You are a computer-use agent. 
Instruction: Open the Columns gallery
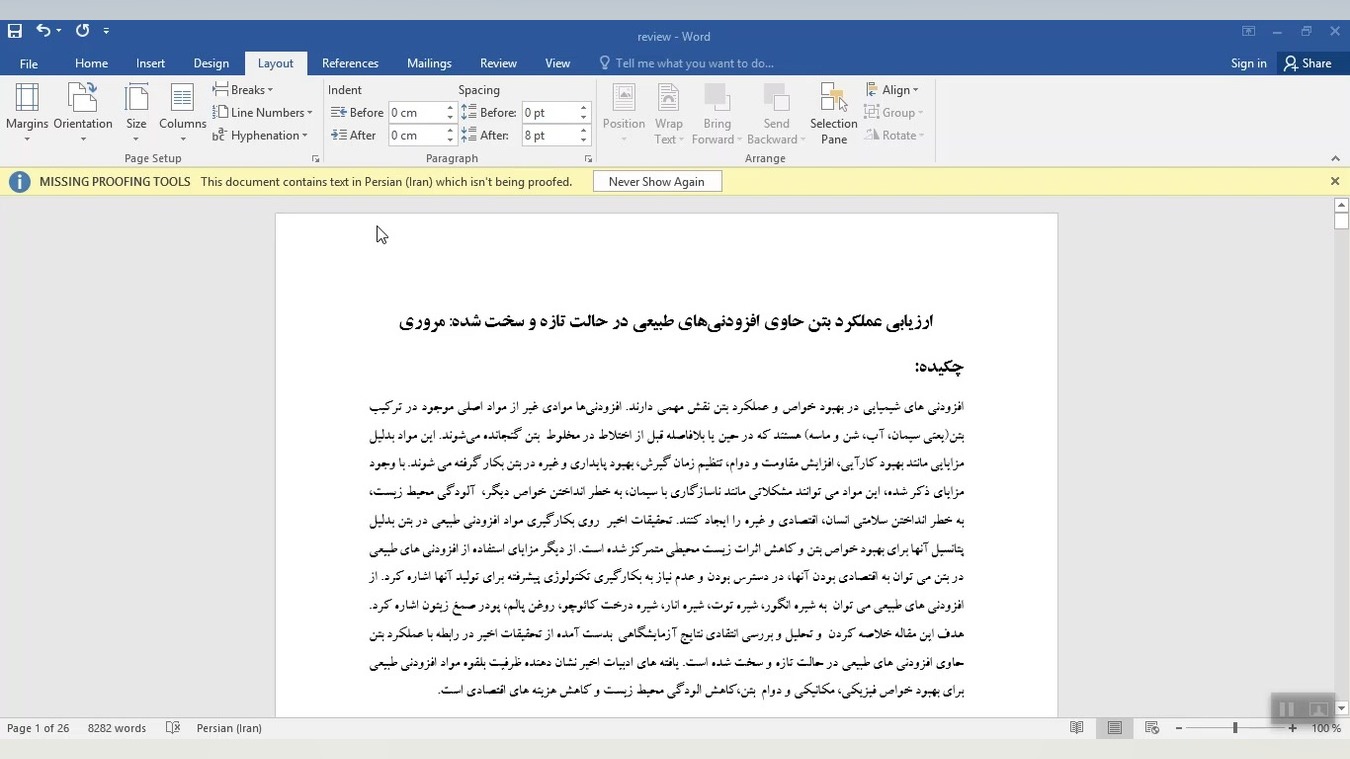(182, 113)
